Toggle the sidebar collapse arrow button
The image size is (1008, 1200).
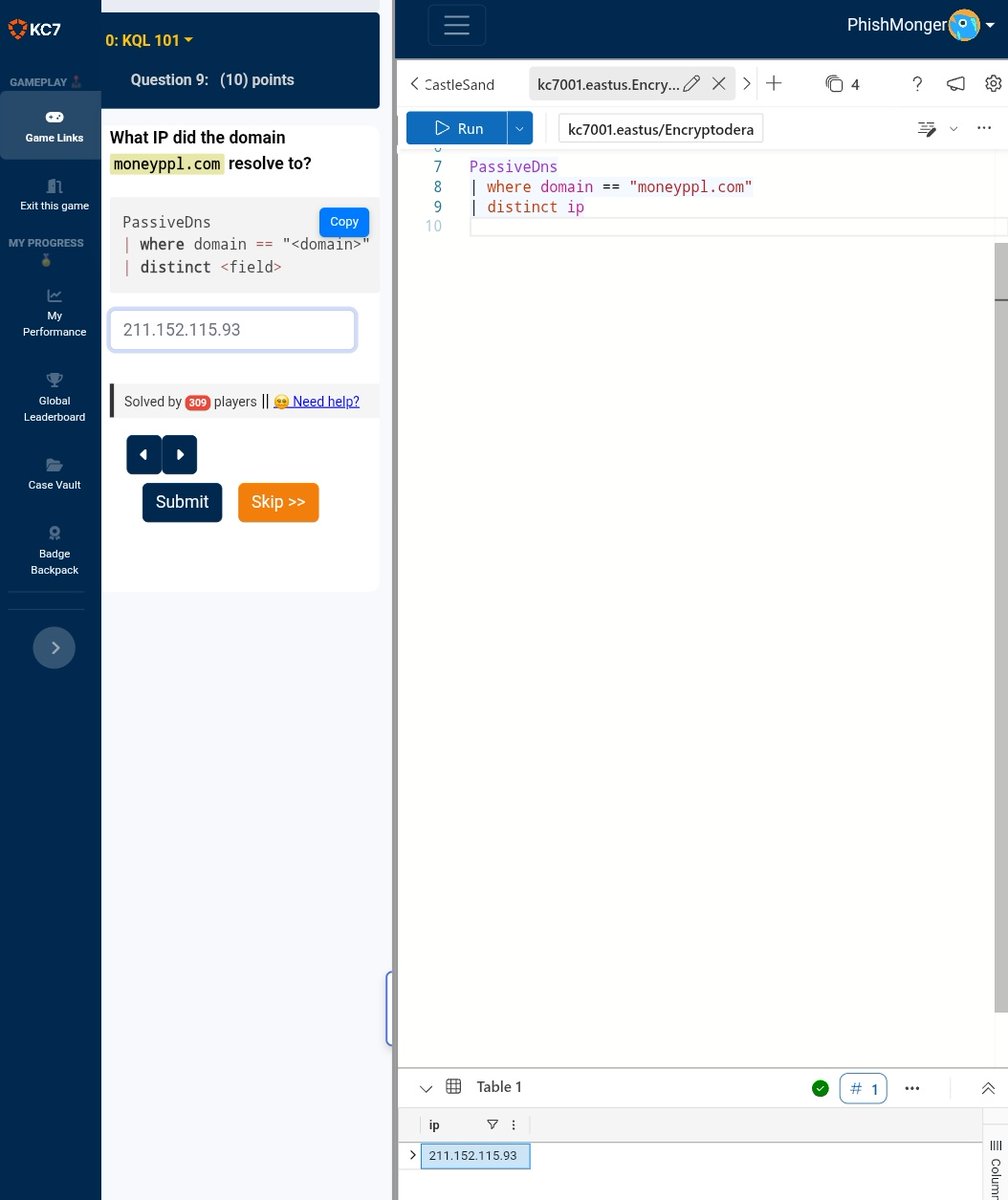point(54,647)
